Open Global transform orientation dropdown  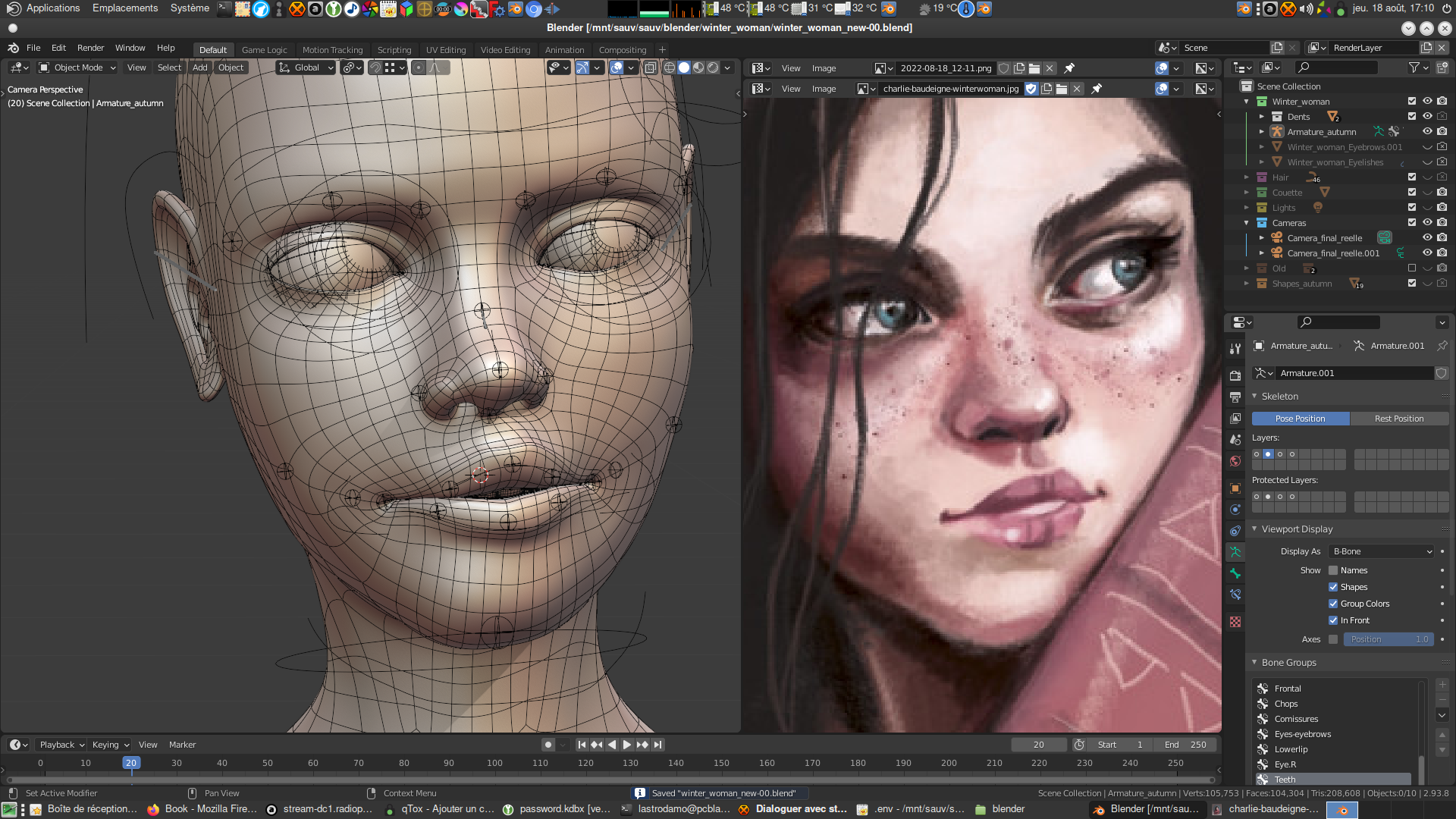[x=306, y=67]
